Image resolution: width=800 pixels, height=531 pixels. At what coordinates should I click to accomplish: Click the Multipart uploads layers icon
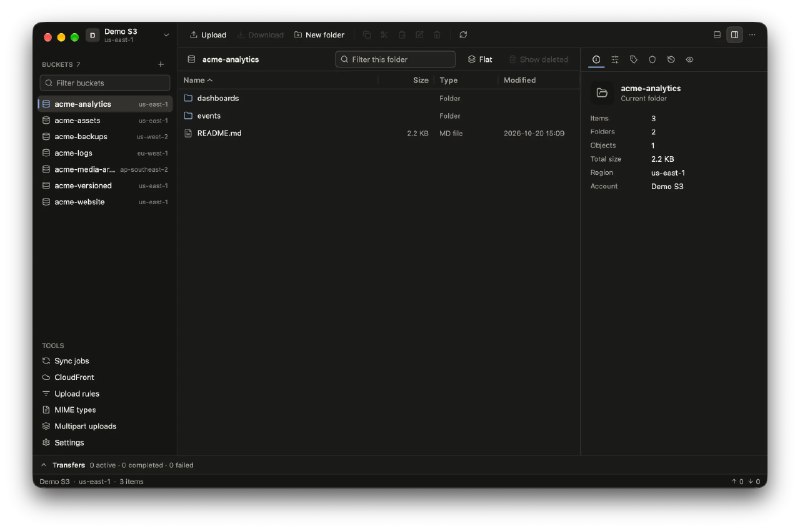46,426
